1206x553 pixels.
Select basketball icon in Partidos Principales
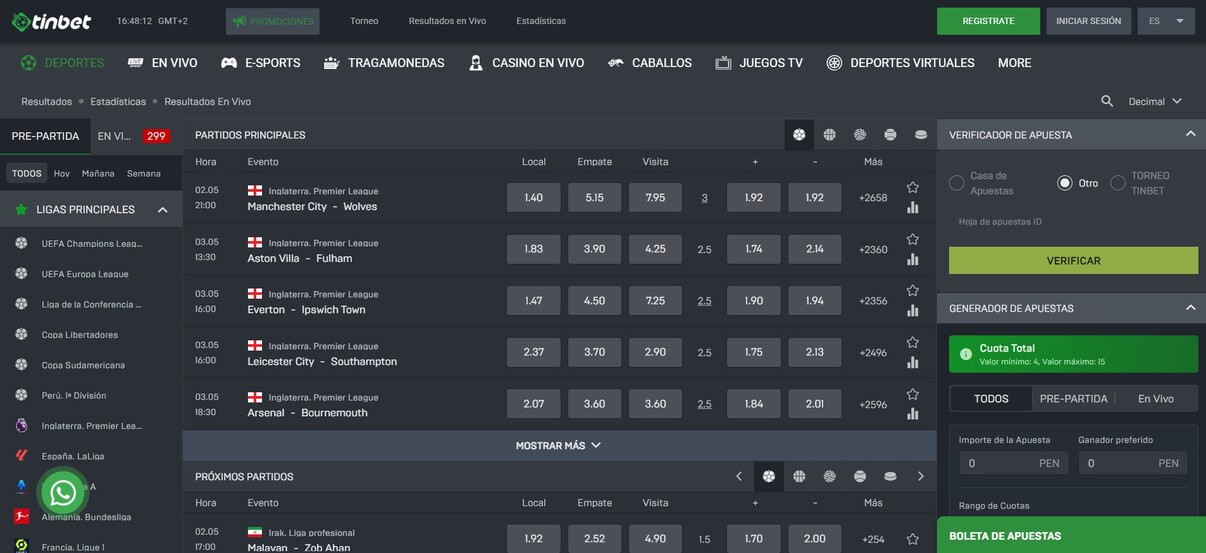829,134
